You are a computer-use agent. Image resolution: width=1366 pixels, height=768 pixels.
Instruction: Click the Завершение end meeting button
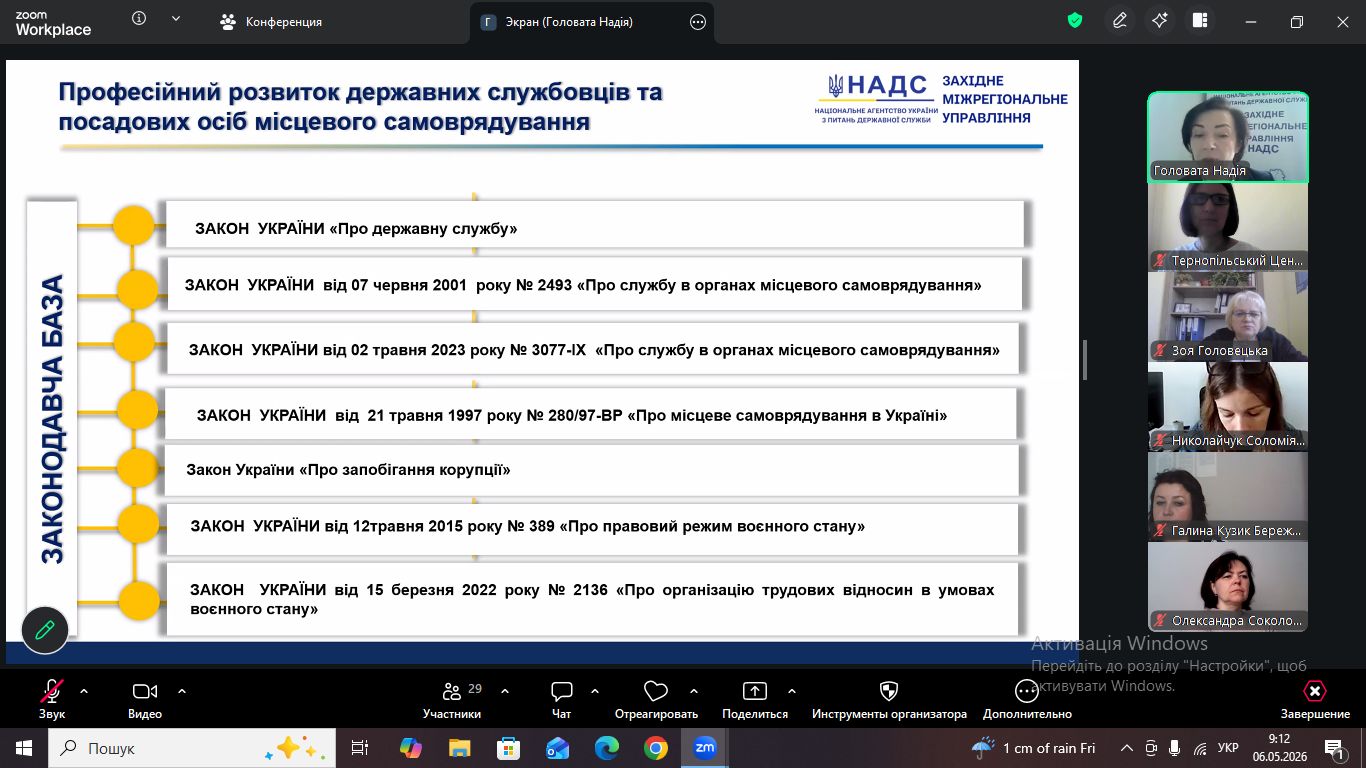pyautogui.click(x=1315, y=699)
